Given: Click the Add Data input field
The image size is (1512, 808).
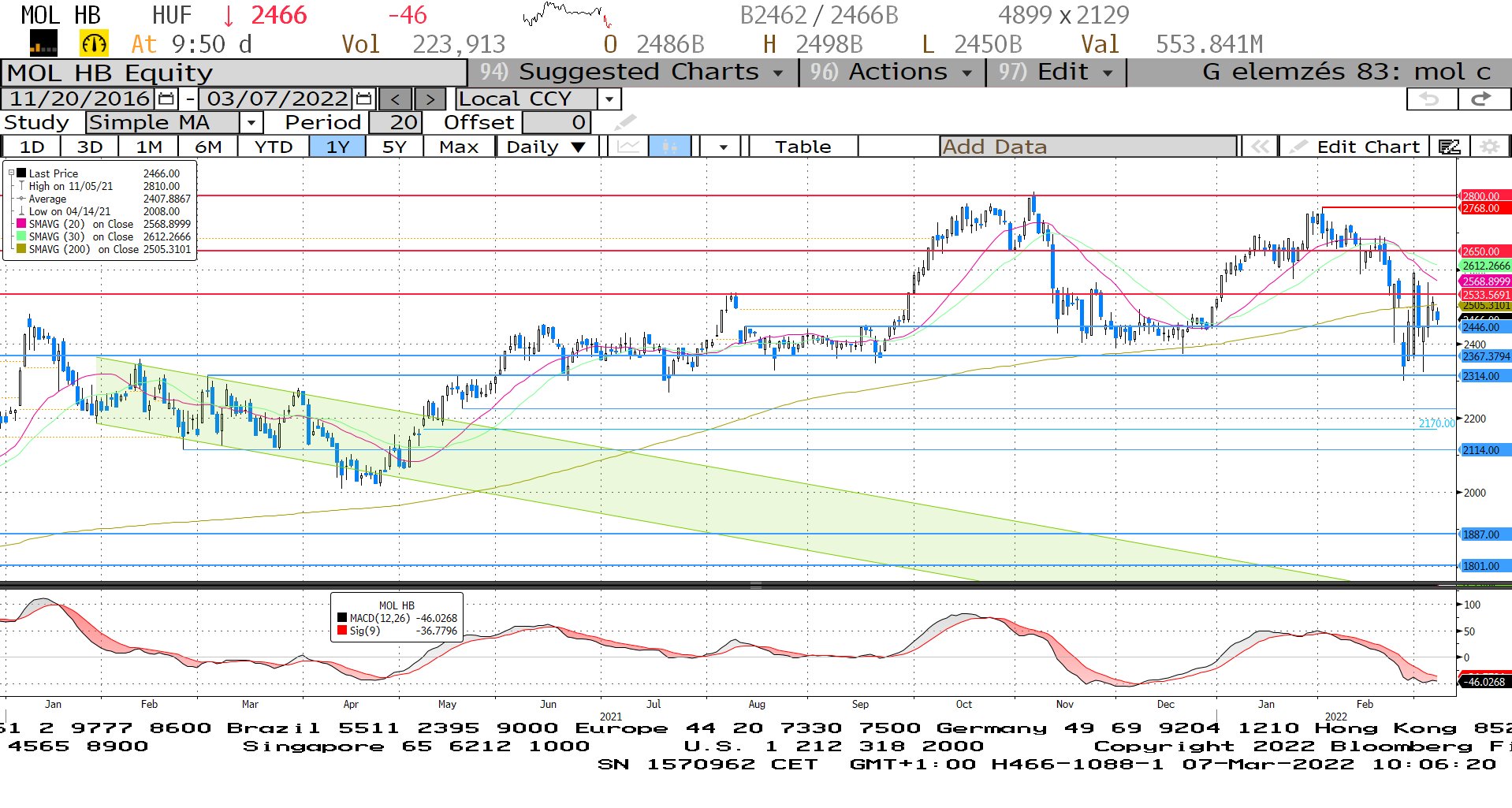Looking at the screenshot, I should [1088, 147].
